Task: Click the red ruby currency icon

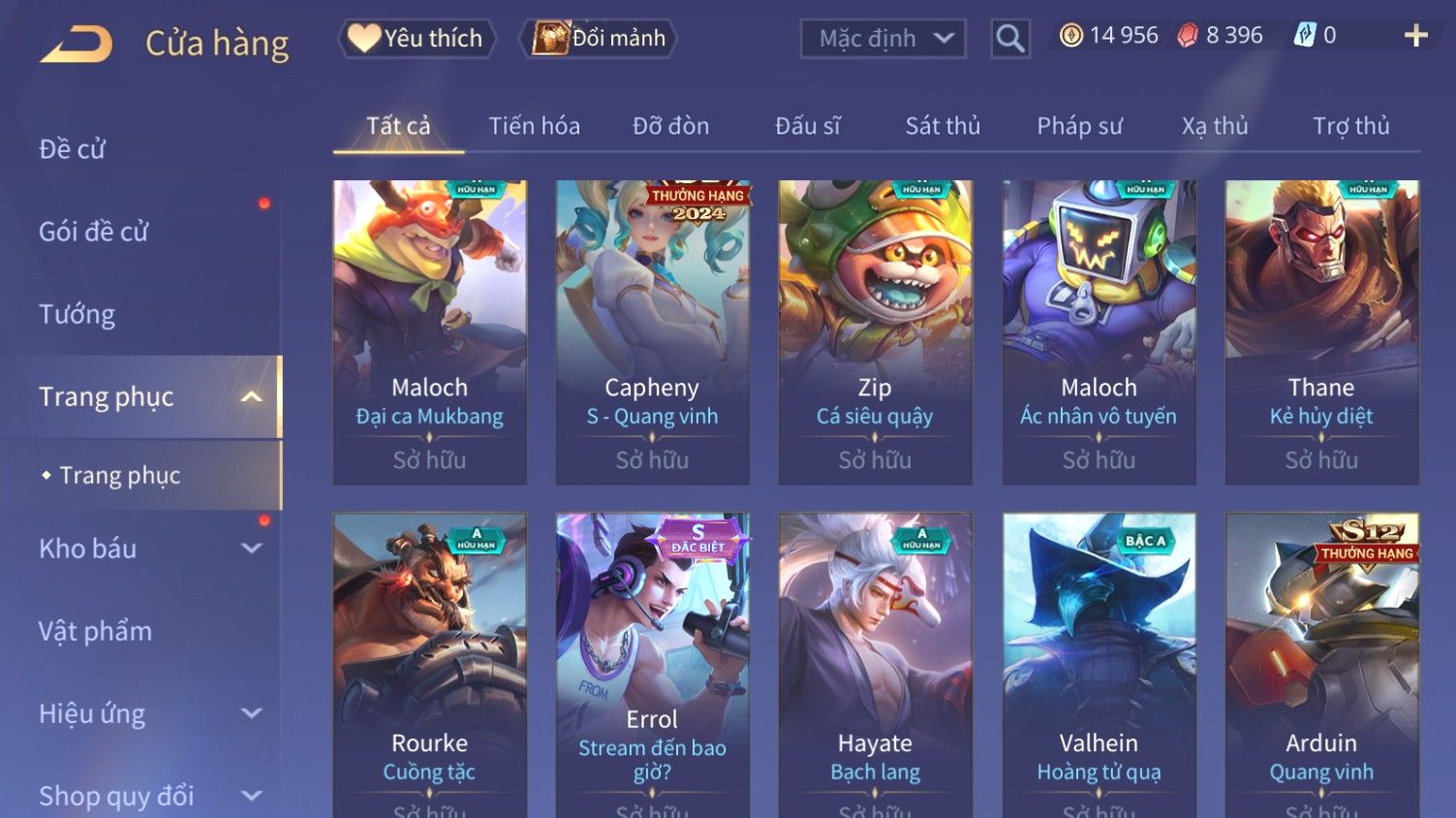Action: (x=1188, y=36)
